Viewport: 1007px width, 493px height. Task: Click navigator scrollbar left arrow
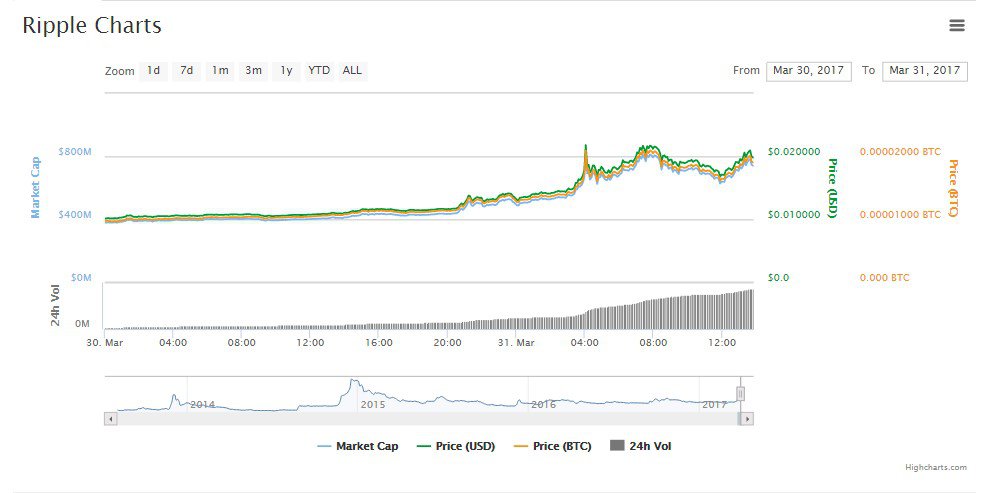click(110, 419)
